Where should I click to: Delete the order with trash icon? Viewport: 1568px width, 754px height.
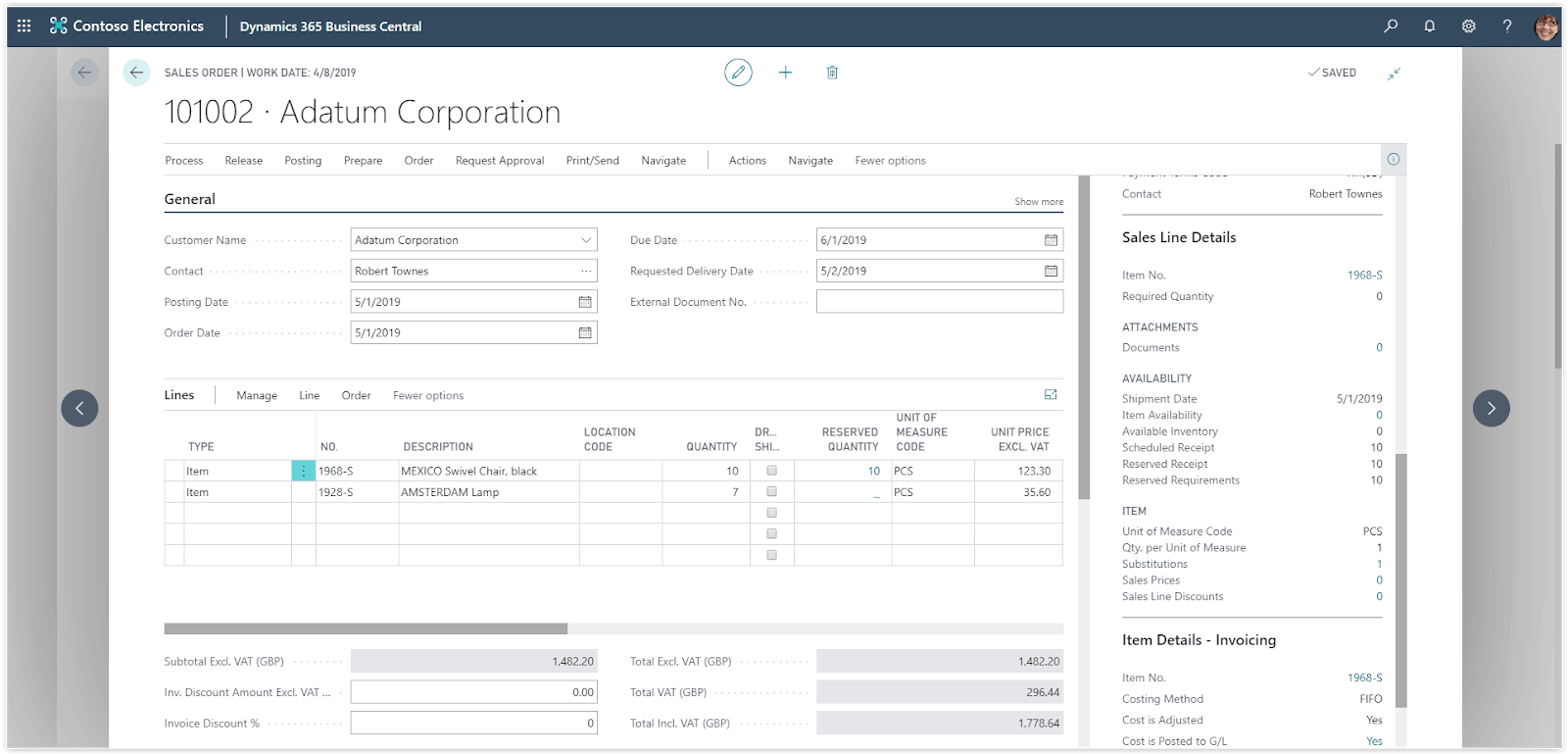coord(832,73)
